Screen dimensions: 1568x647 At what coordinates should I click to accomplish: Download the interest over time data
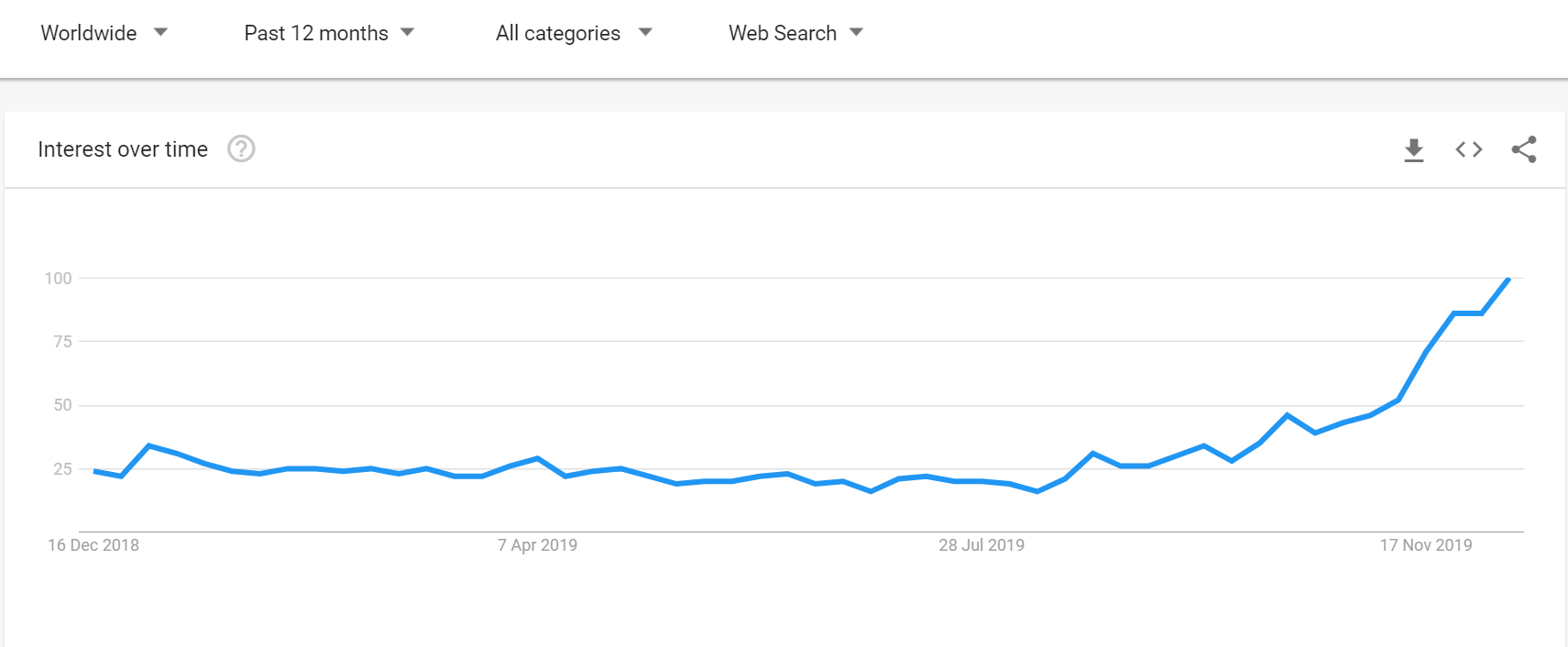tap(1414, 149)
